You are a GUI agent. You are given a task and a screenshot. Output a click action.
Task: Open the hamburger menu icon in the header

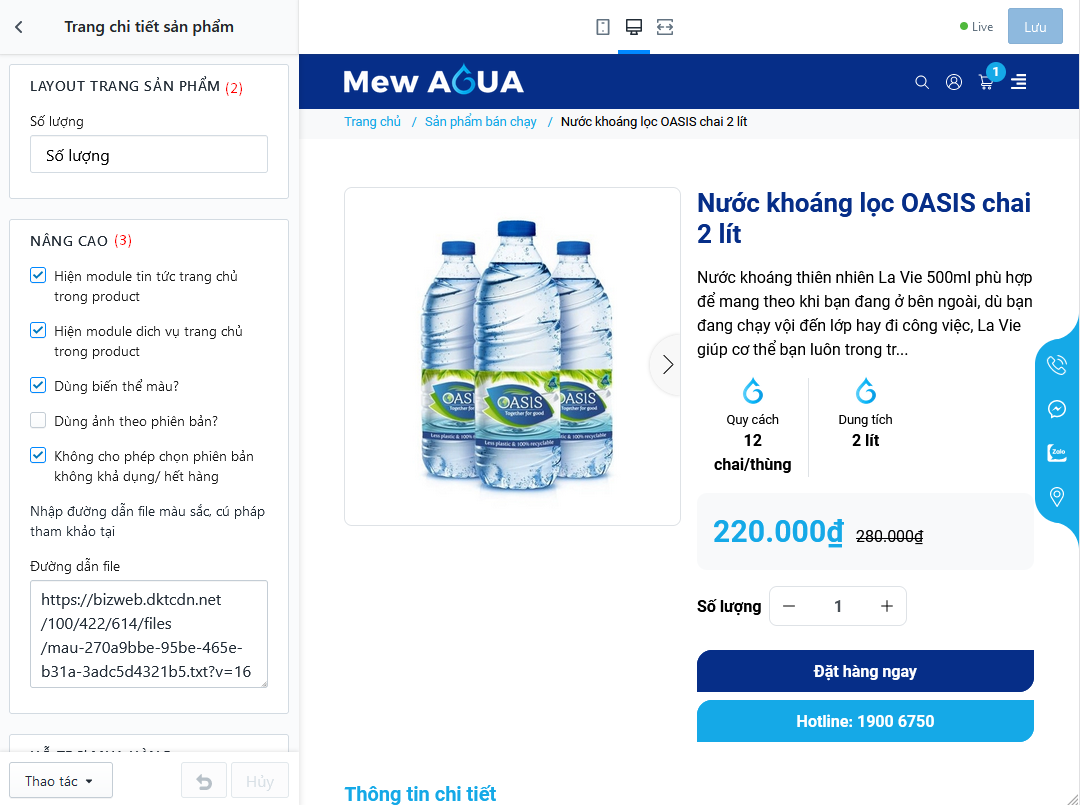(x=1018, y=82)
